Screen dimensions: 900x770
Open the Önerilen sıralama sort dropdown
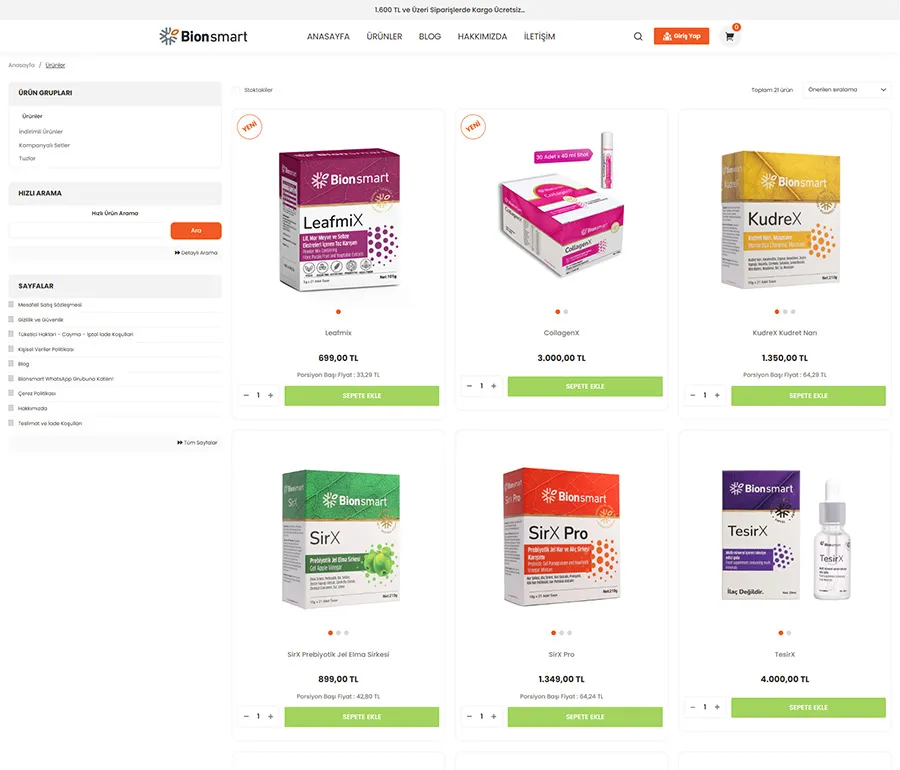tap(847, 90)
